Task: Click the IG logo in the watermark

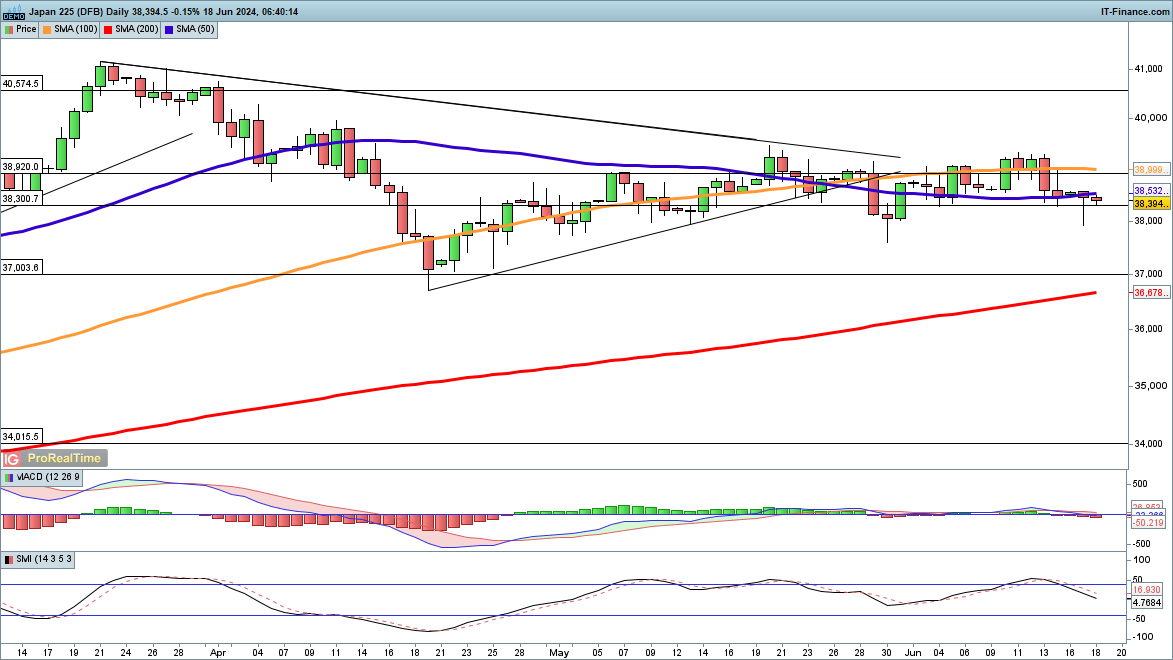Action: click(12, 458)
